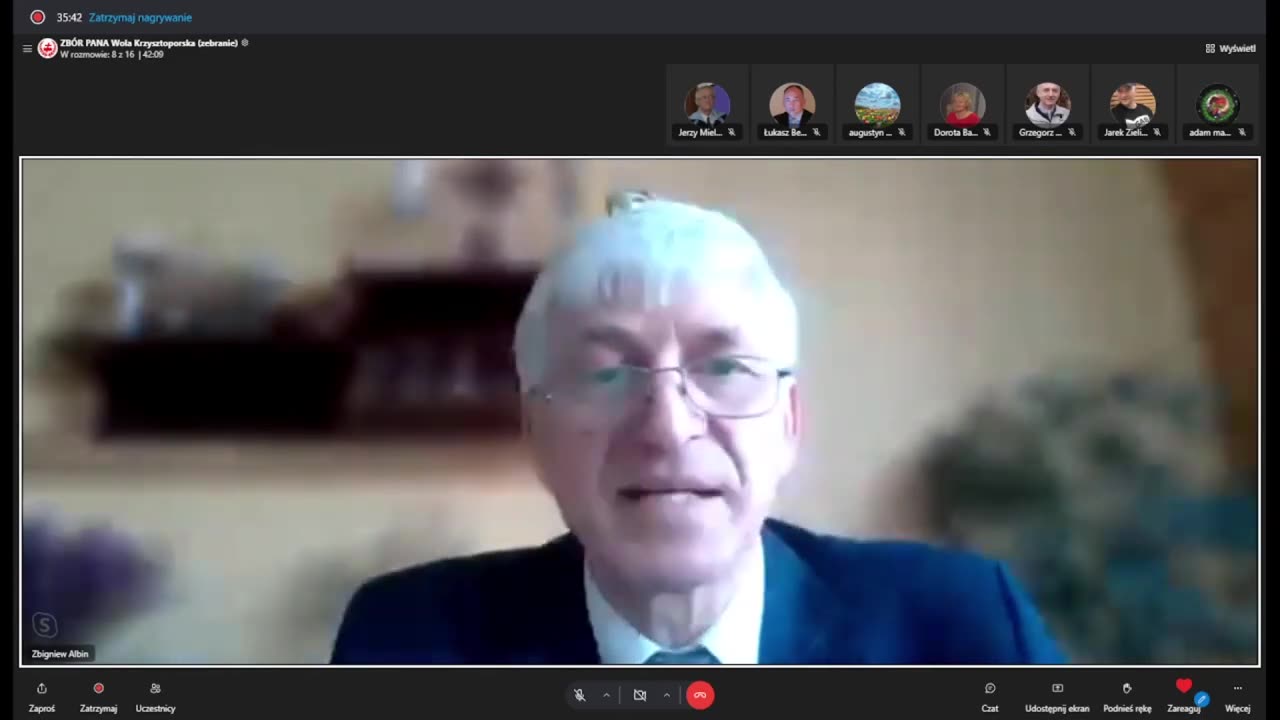Click call status 'W rozmowie: 8 z 16'
This screenshot has width=1280, height=720.
(x=97, y=54)
